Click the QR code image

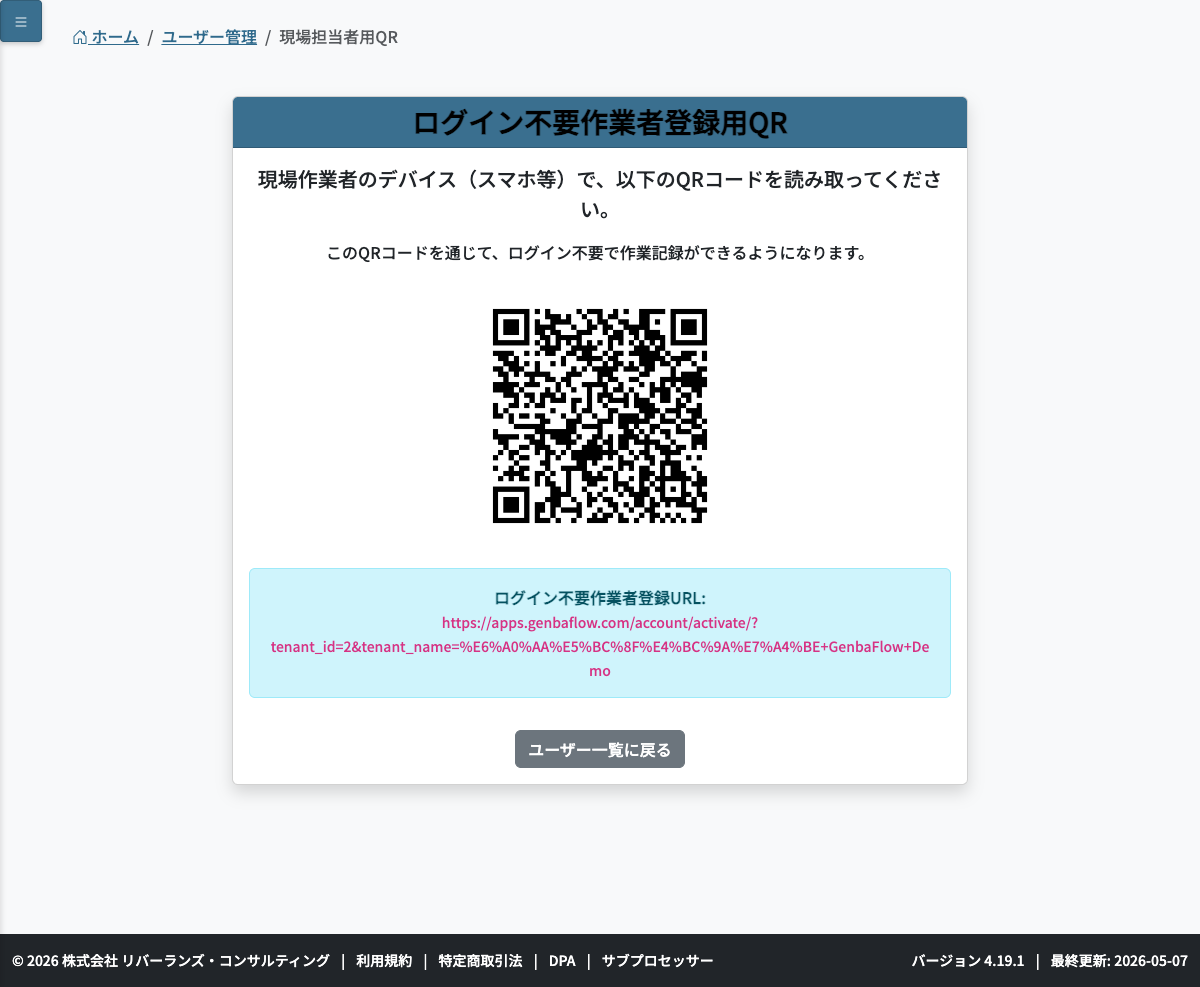(600, 416)
